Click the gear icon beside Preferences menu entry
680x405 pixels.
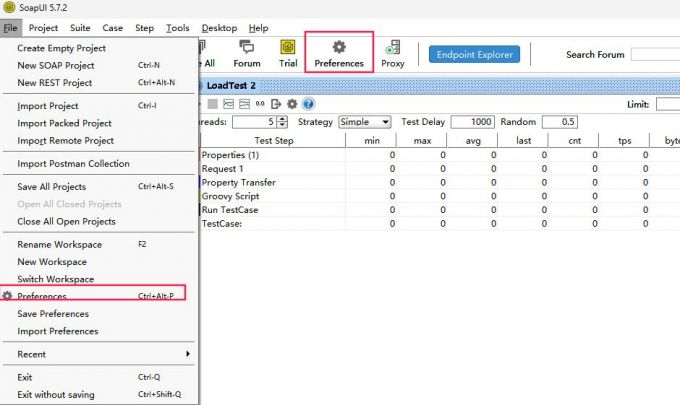(x=7, y=296)
